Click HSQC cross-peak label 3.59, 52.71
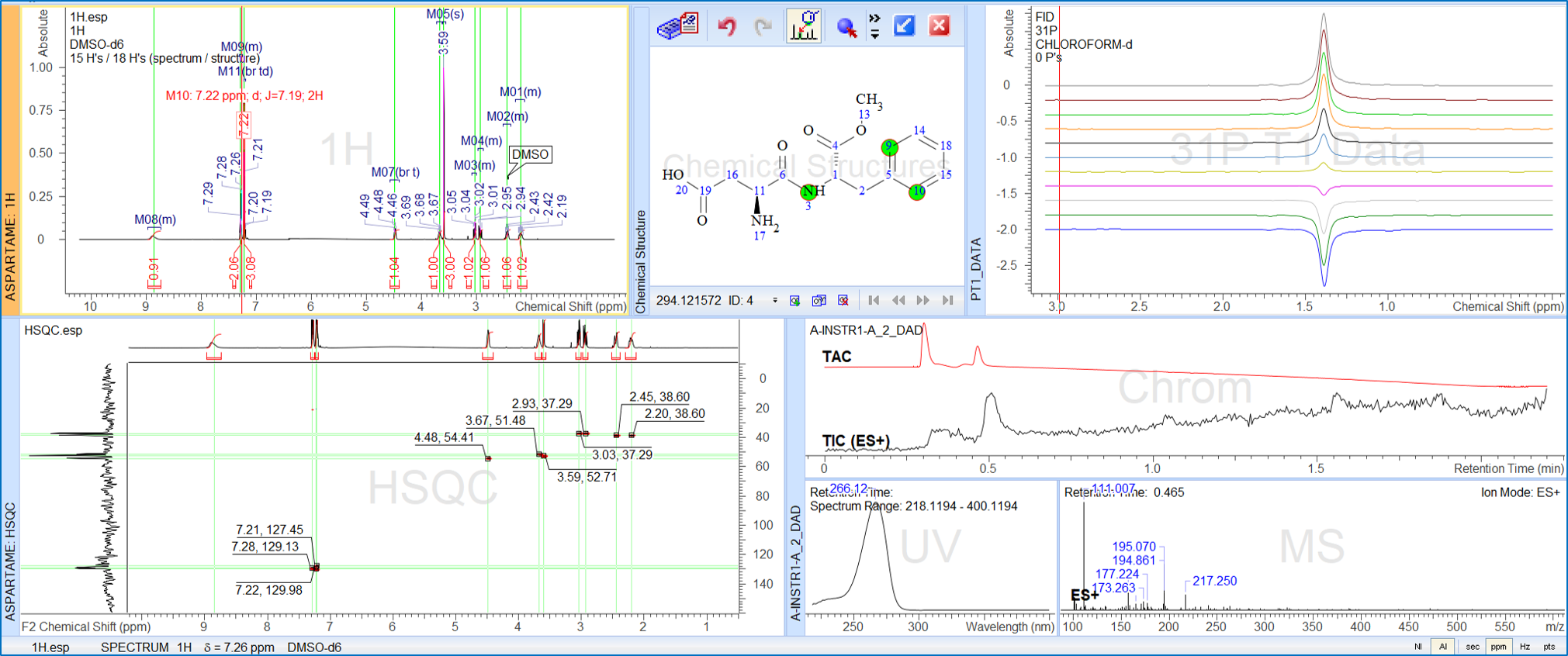 click(x=587, y=477)
